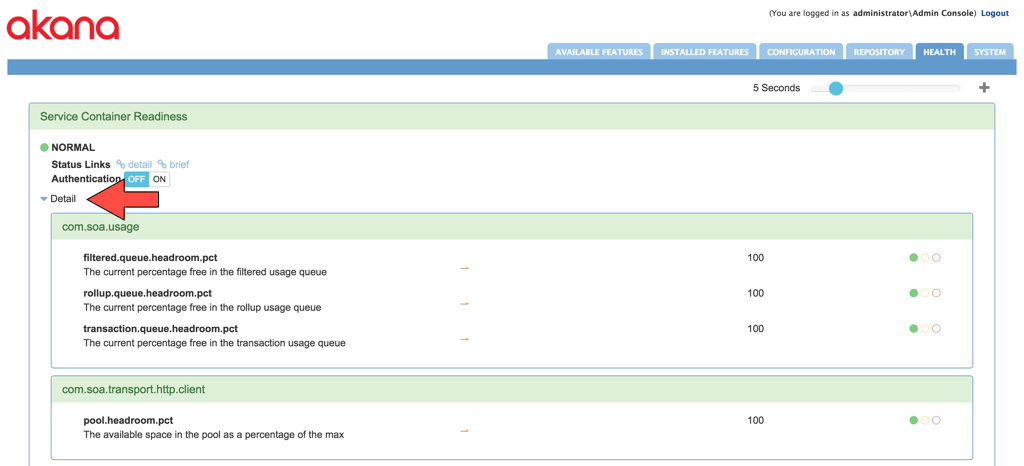Click the green status circle for pool.headroom.pct
Viewport: 1024px width, 466px height.
click(914, 421)
